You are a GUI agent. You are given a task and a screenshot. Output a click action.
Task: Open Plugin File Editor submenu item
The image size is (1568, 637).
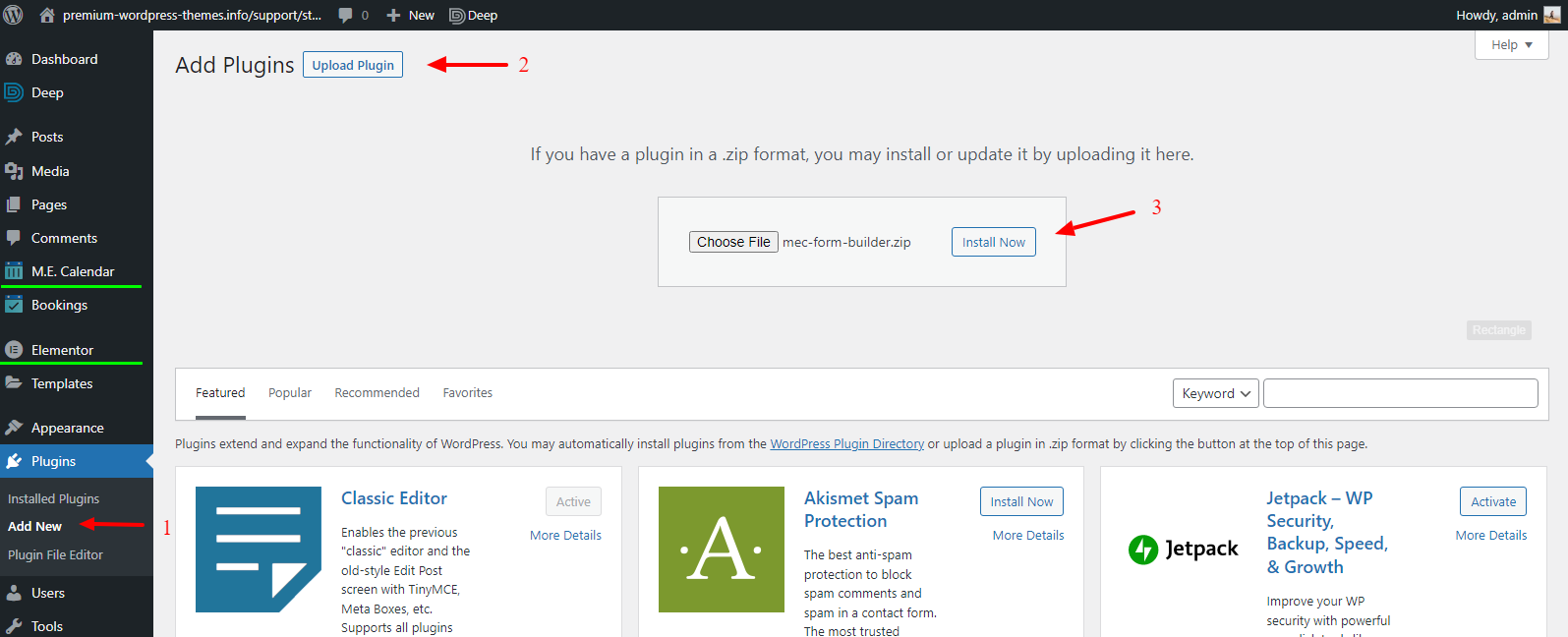click(55, 554)
